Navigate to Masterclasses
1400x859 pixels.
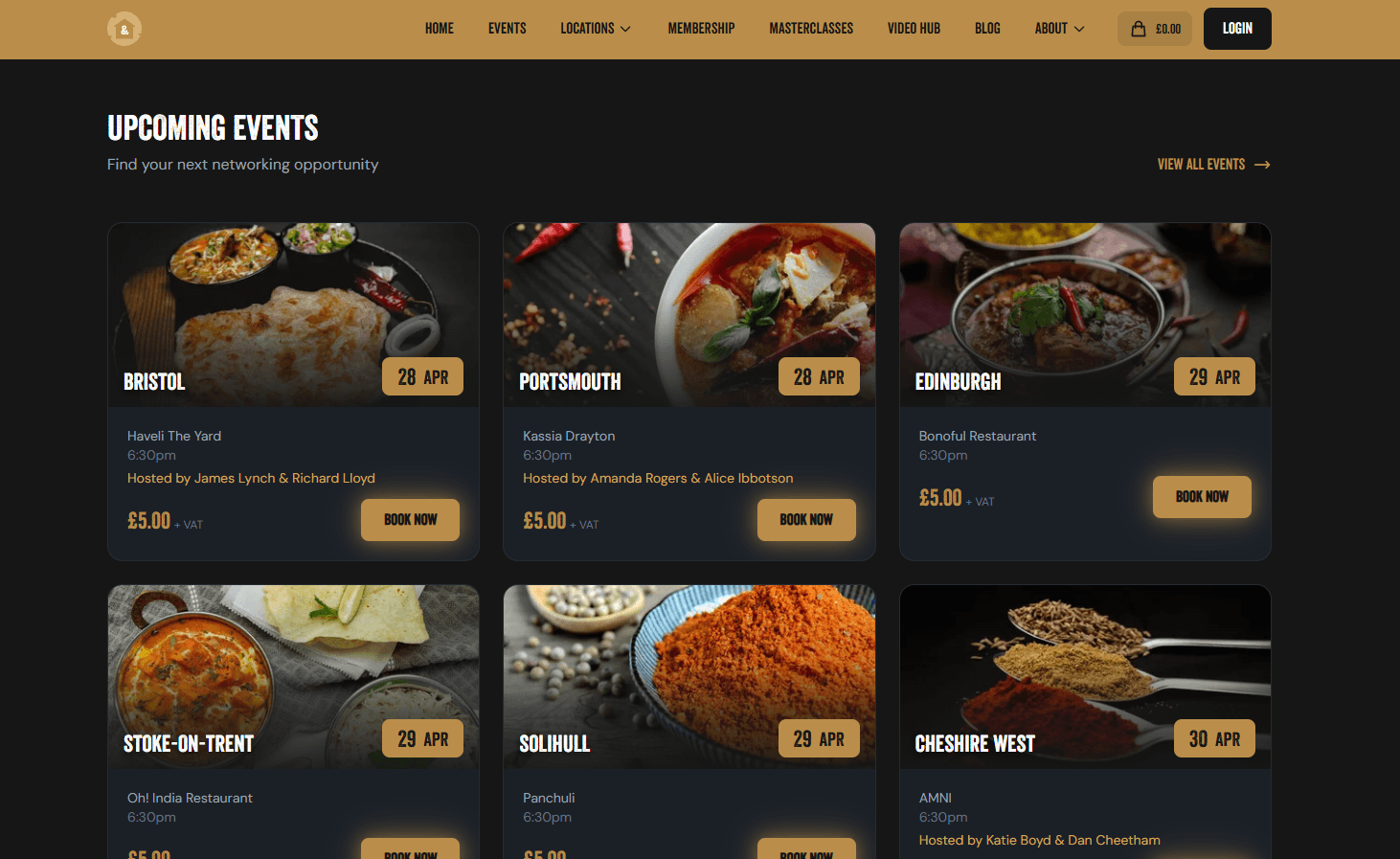(811, 29)
